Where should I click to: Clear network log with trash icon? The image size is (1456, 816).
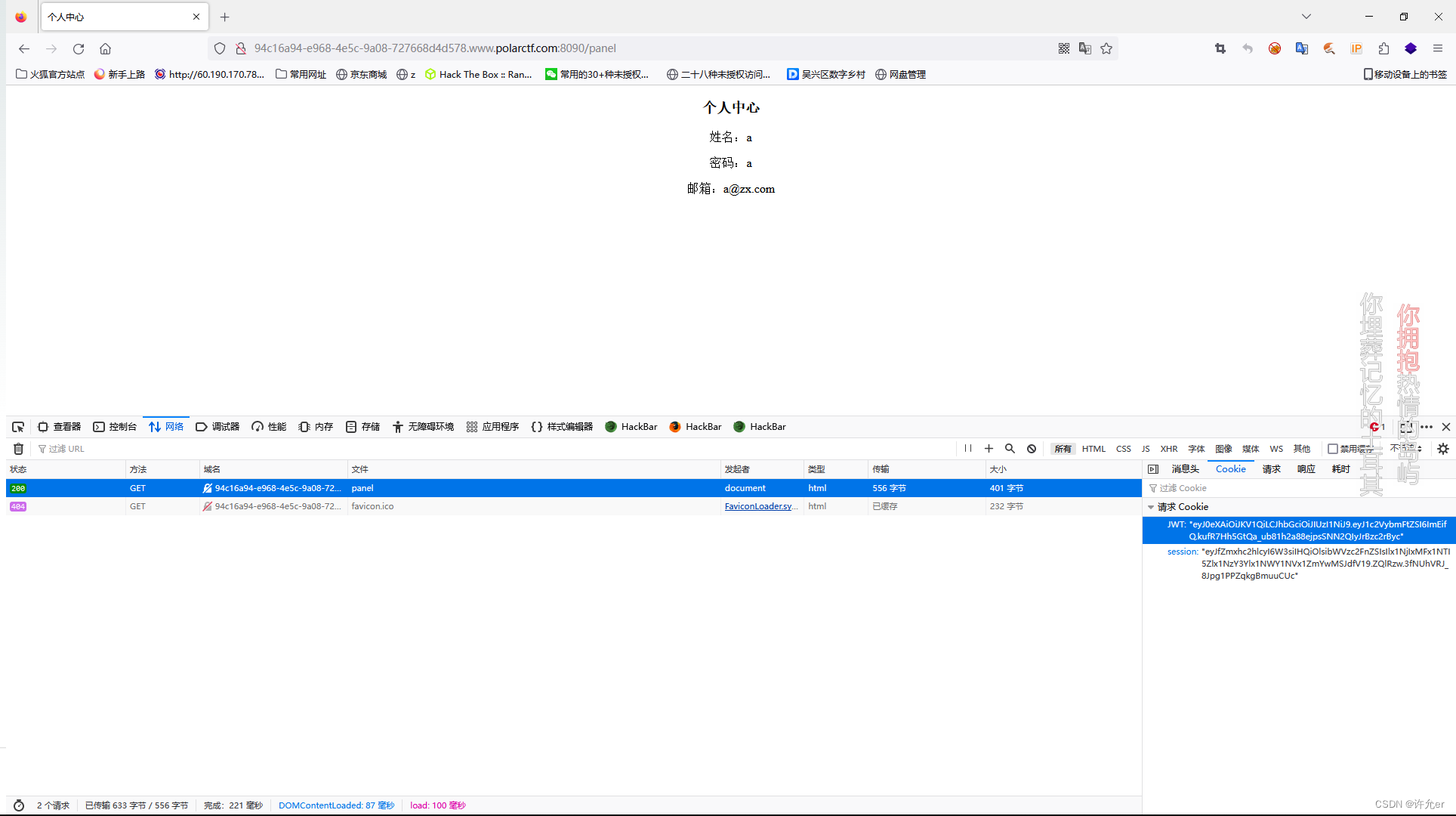point(18,449)
